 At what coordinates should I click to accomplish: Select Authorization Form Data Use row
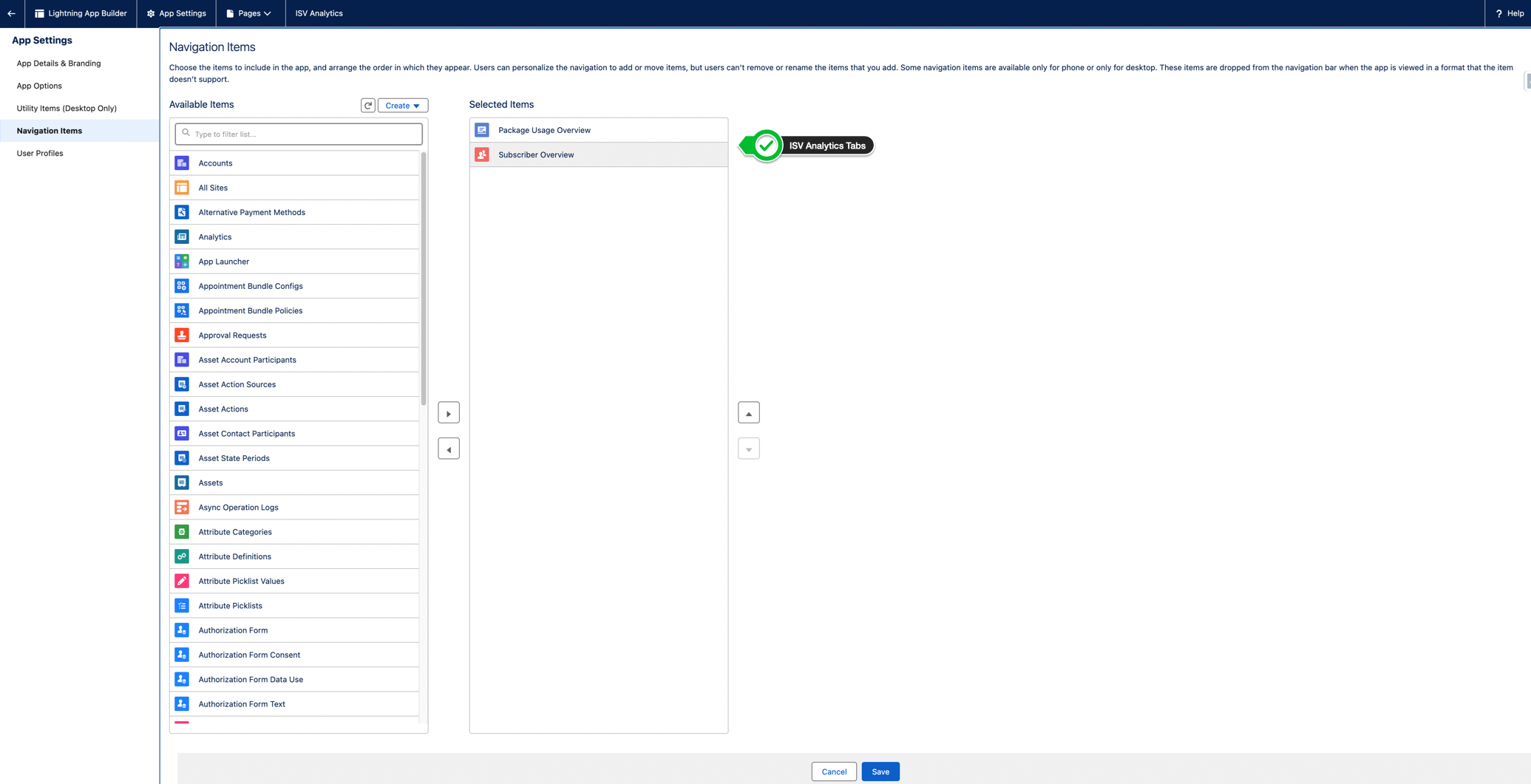294,679
